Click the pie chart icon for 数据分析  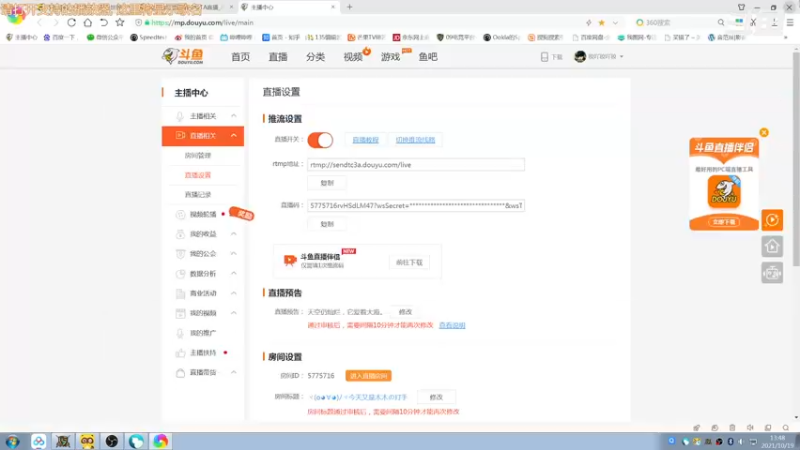click(x=180, y=273)
